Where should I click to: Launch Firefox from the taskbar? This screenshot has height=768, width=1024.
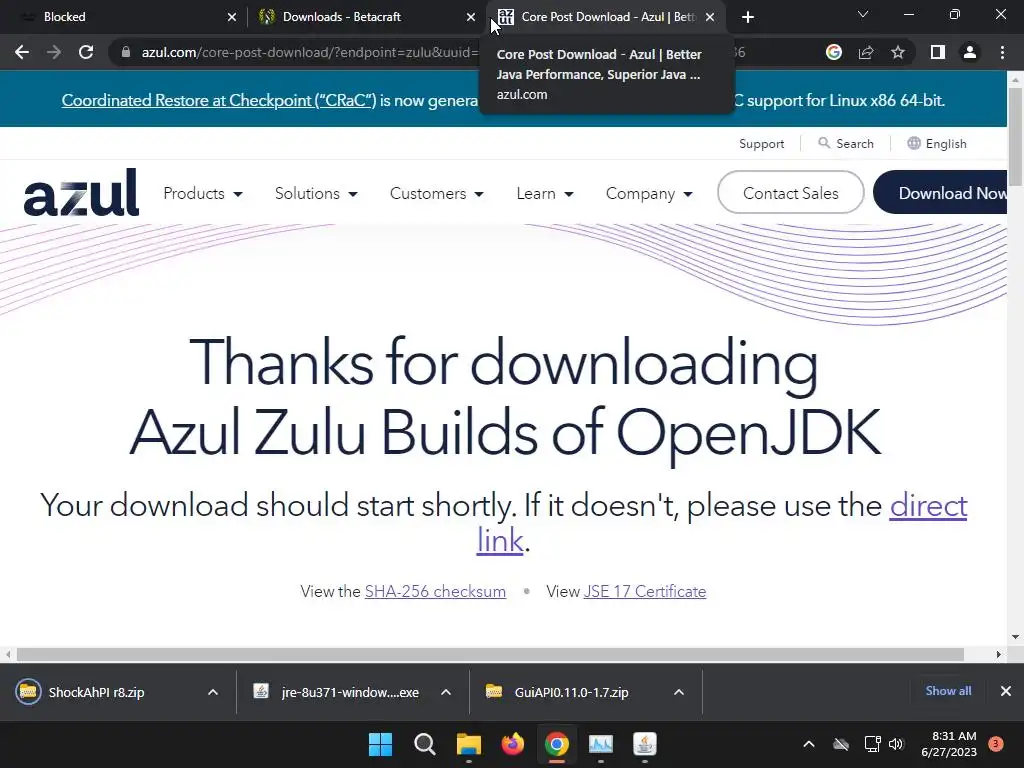(513, 744)
